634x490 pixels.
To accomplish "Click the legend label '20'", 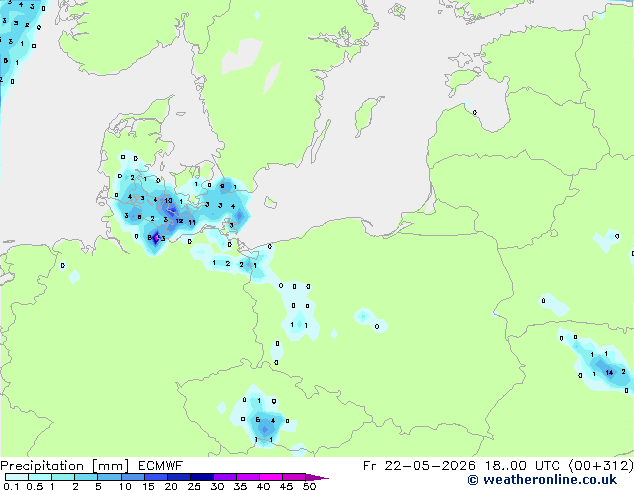I will (x=171, y=486).
